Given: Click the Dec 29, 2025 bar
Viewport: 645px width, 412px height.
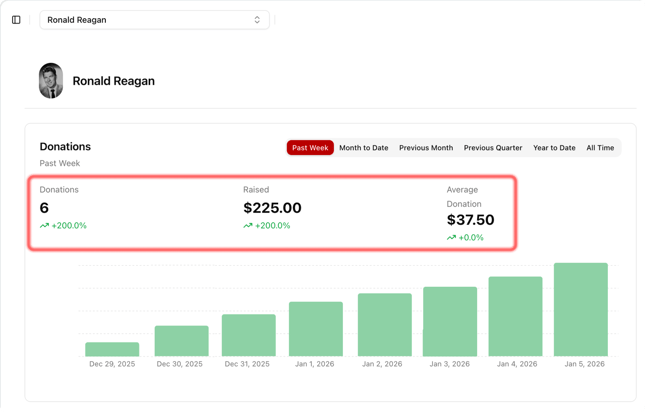Looking at the screenshot, I should 112,349.
